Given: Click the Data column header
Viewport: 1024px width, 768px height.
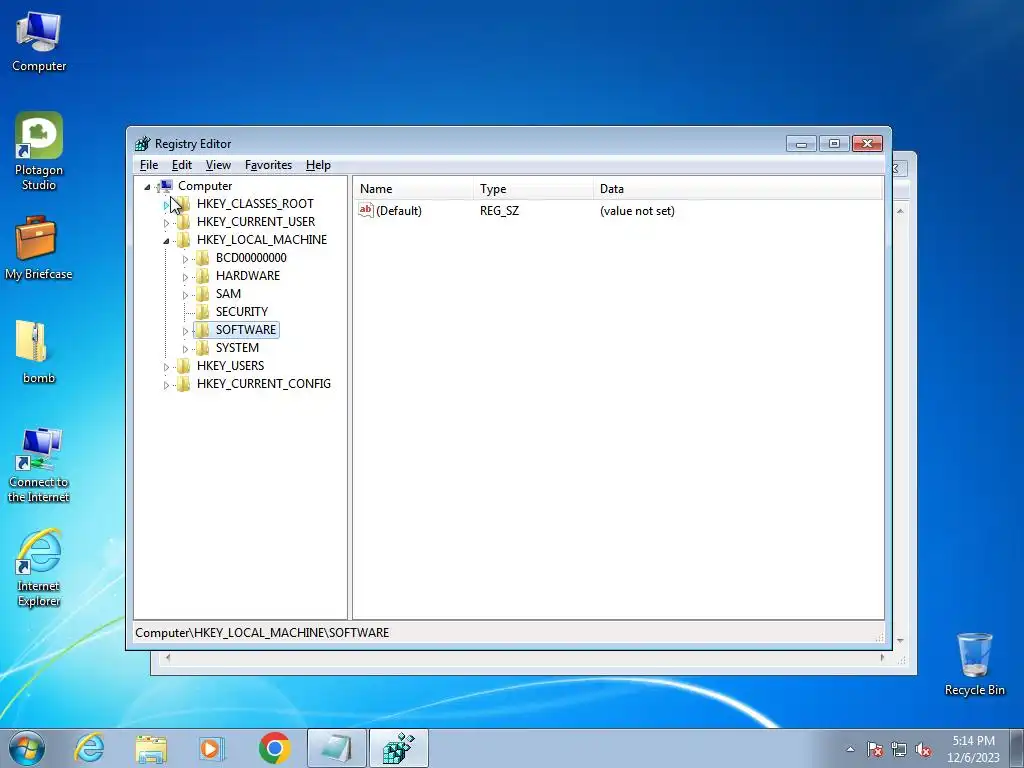Looking at the screenshot, I should [738, 189].
